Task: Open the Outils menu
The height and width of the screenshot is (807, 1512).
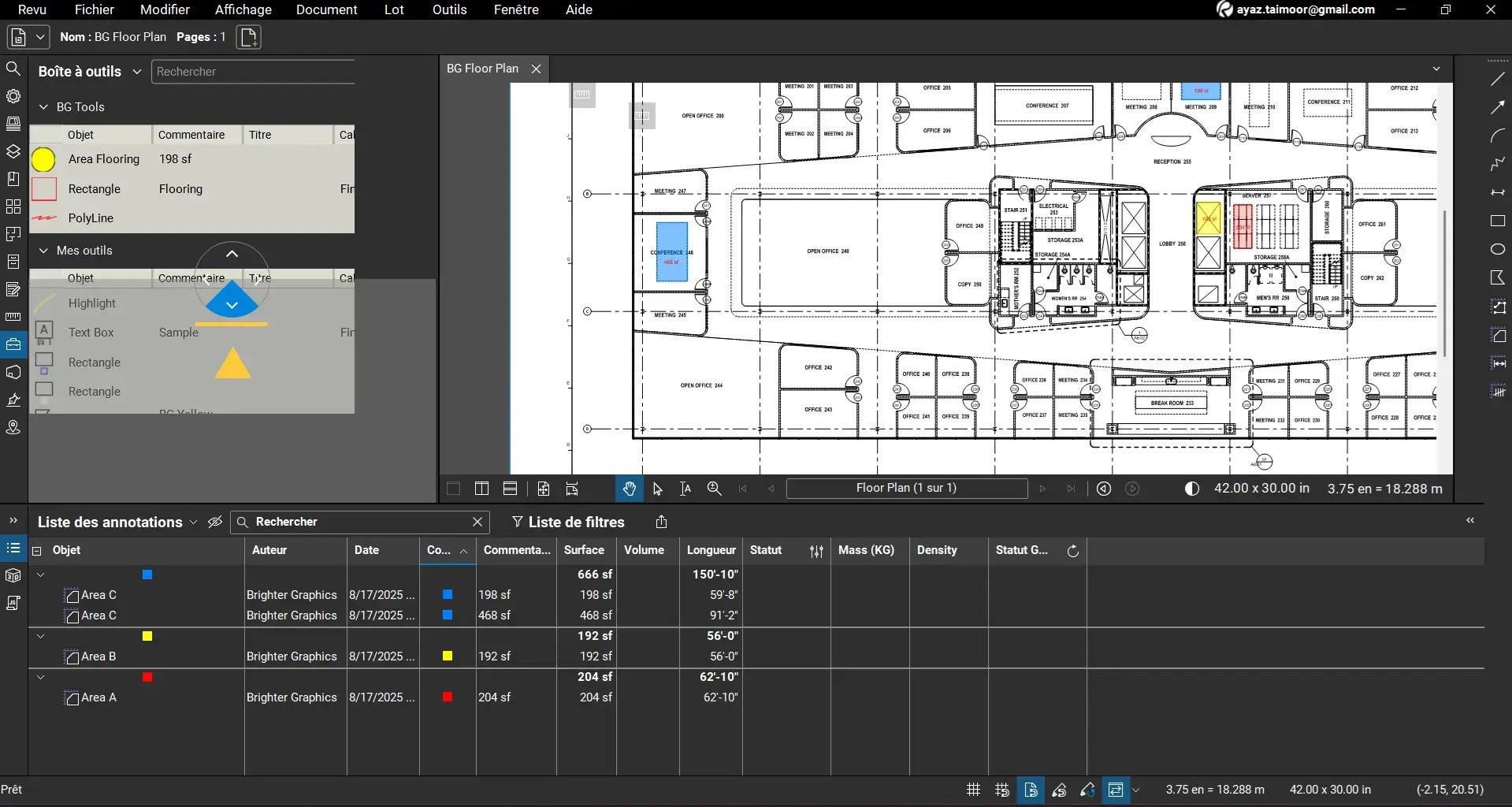Action: [x=449, y=9]
